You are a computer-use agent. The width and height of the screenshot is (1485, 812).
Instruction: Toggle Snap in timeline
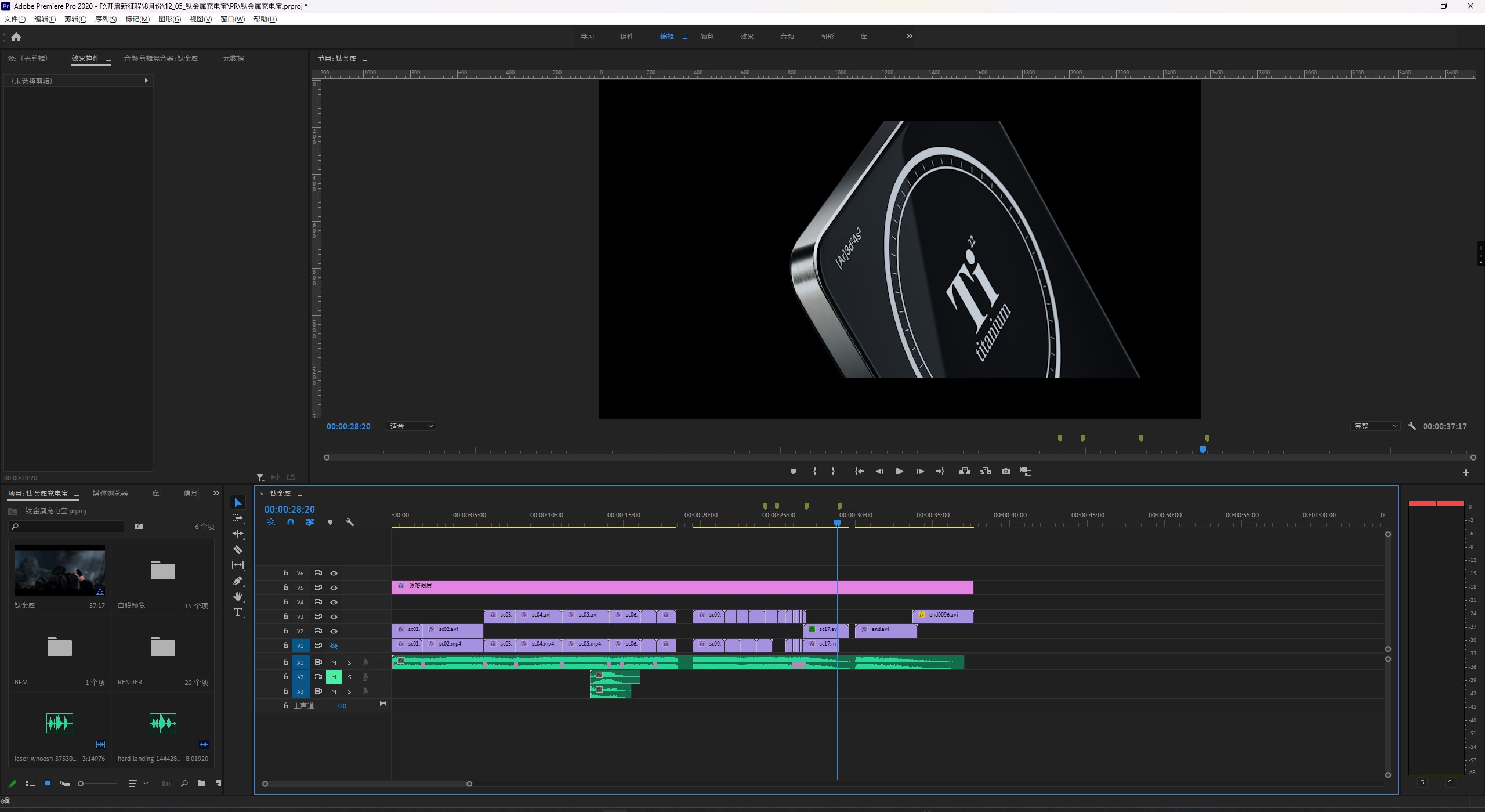click(x=291, y=522)
